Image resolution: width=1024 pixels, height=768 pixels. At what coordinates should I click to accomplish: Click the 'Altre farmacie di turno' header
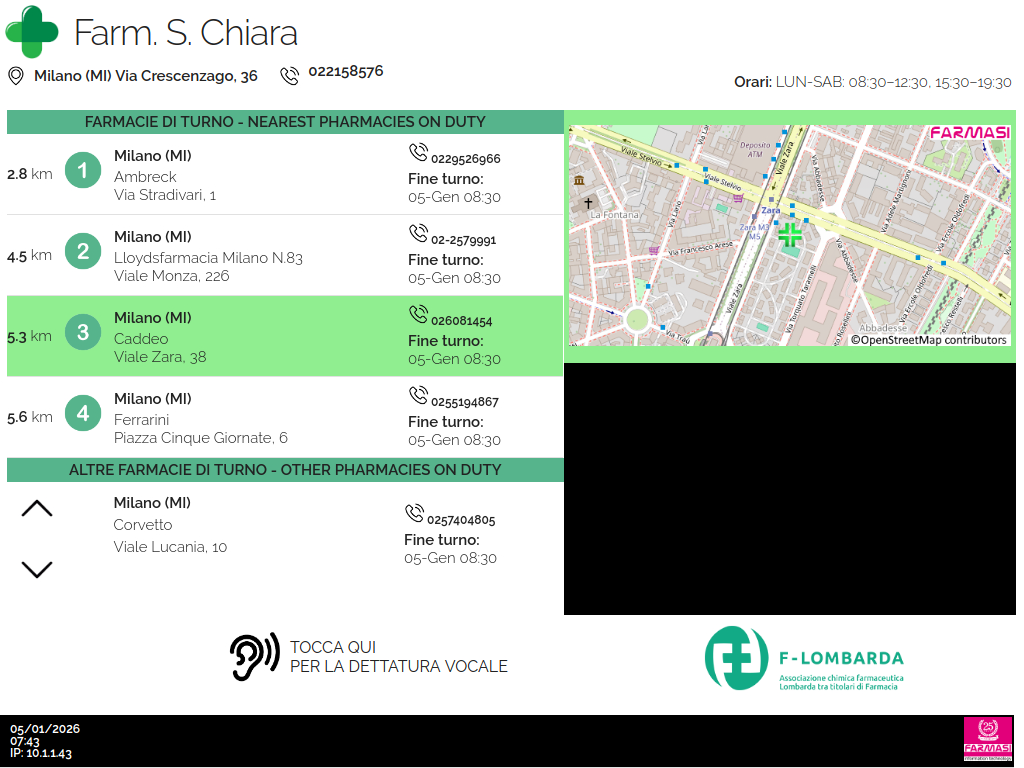click(x=285, y=470)
